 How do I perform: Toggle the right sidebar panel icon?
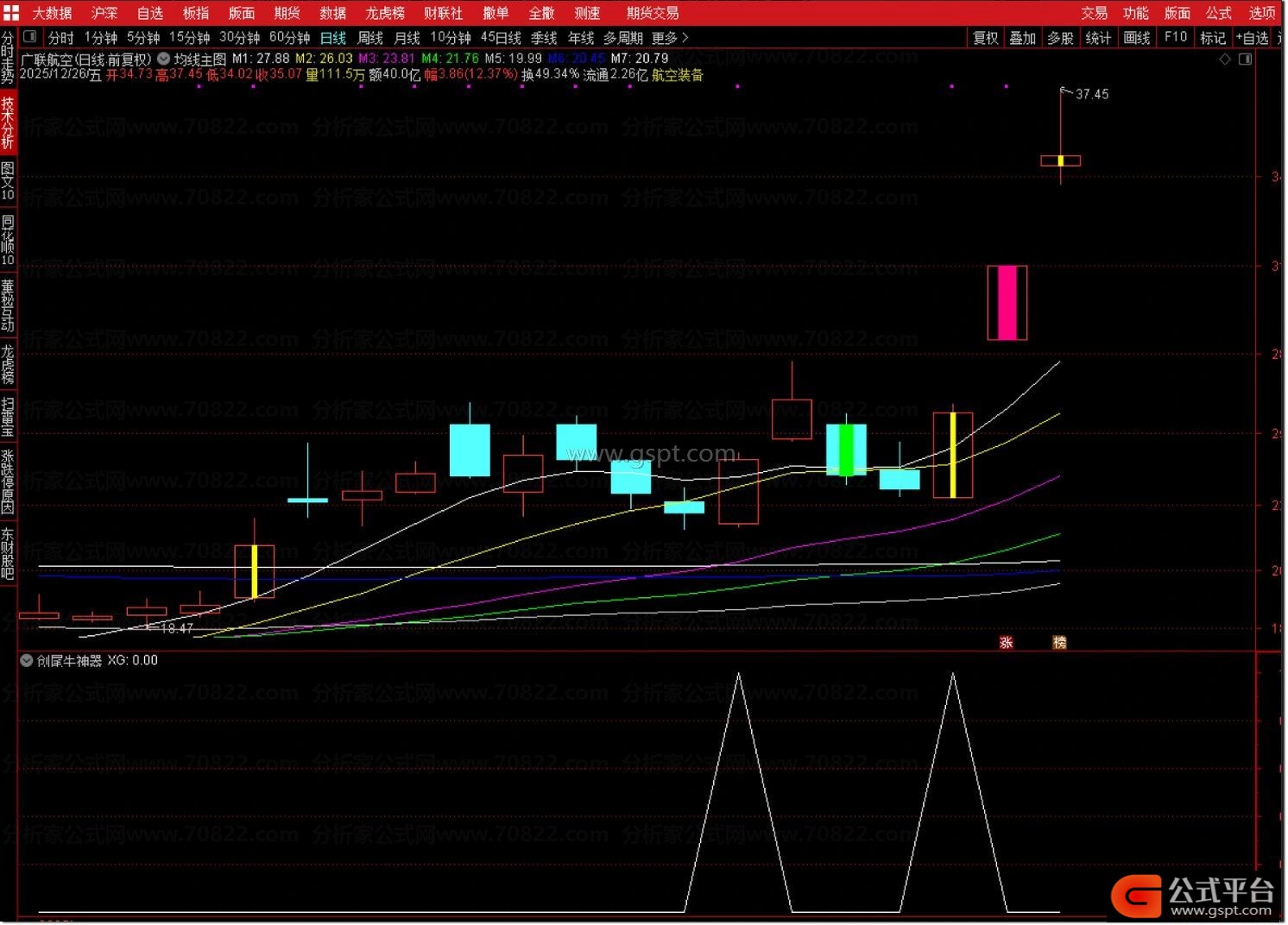pos(1245,60)
